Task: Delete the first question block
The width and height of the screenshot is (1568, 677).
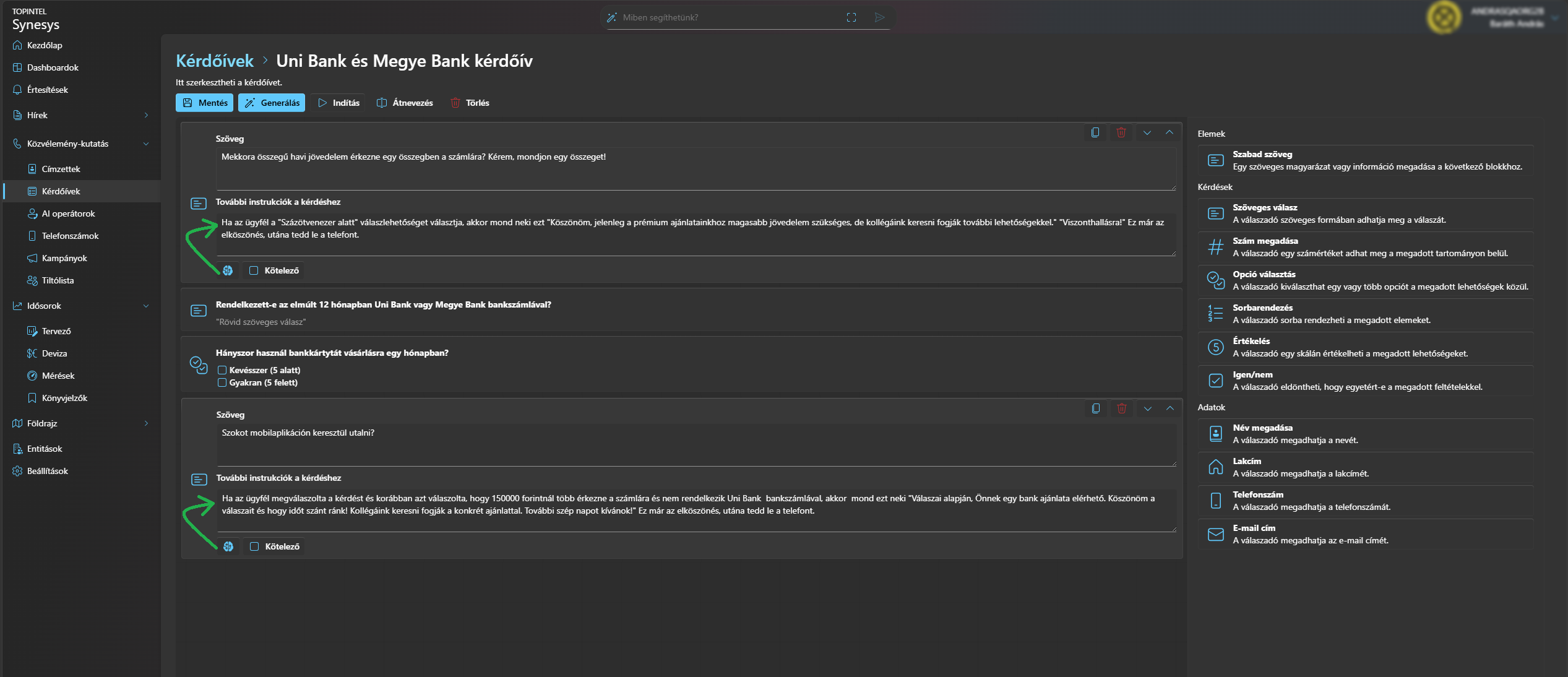Action: pos(1121,132)
